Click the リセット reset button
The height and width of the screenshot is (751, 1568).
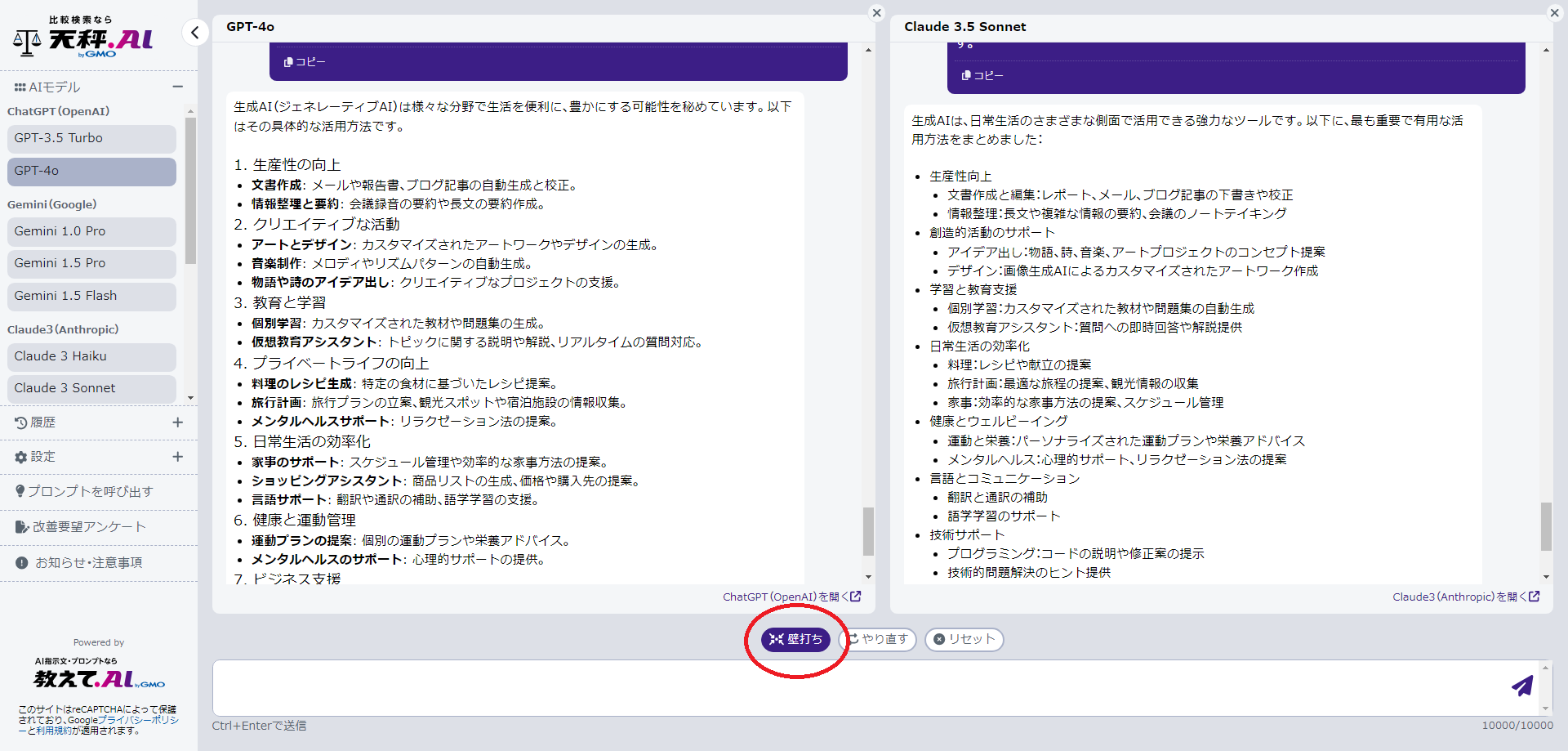964,639
